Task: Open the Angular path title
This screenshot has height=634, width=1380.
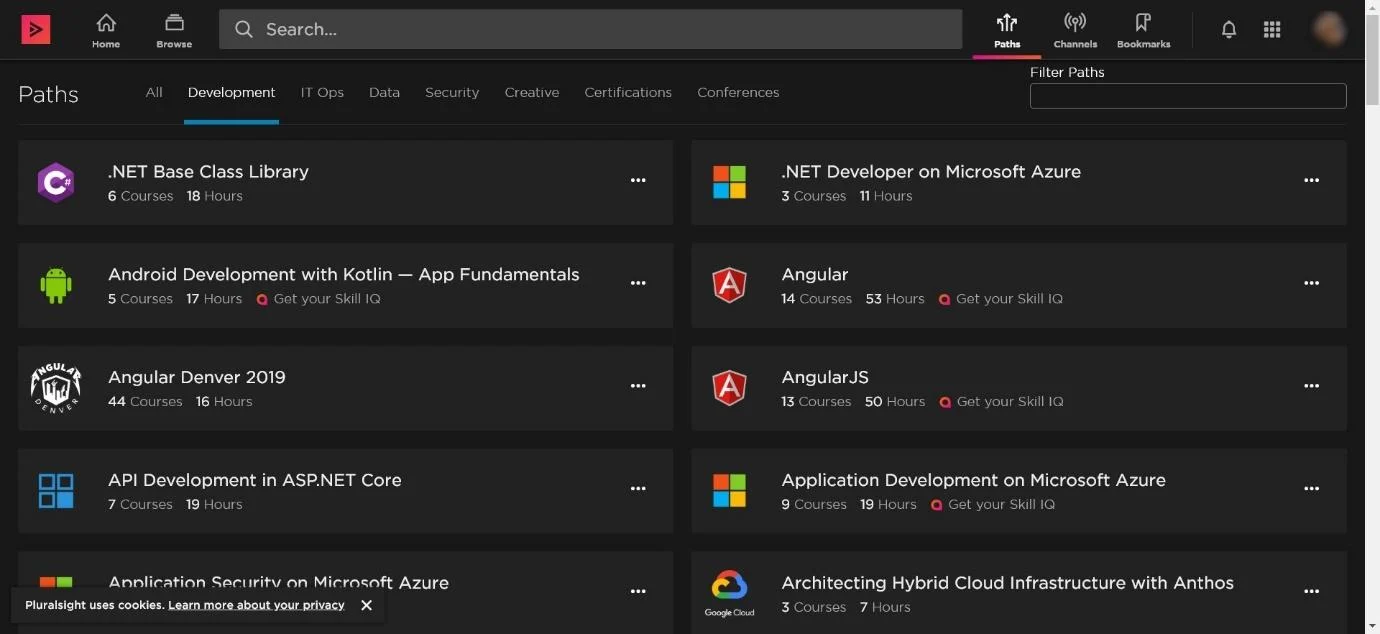Action: 814,274
